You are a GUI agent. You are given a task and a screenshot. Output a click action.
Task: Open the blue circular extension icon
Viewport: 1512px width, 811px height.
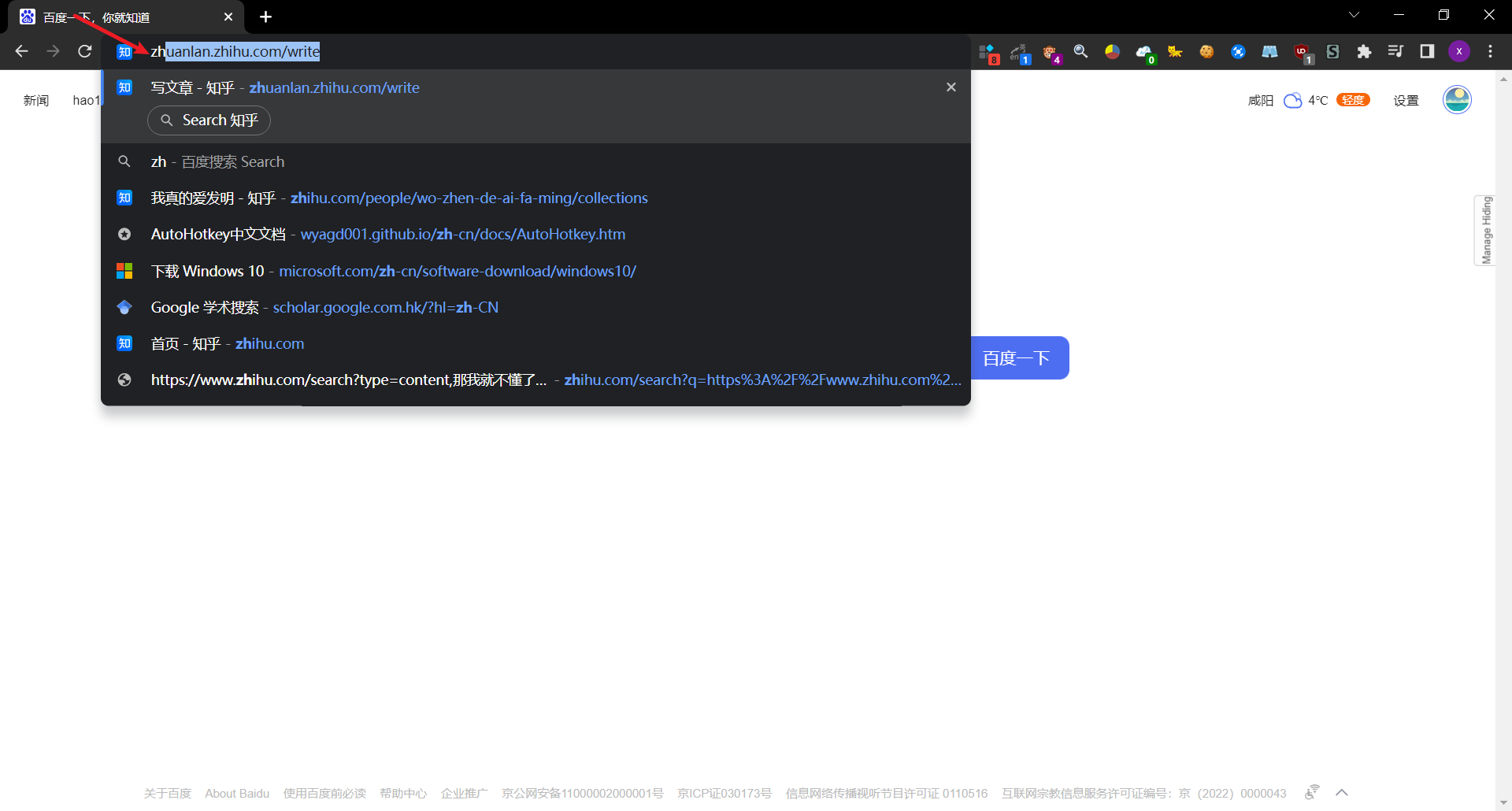(x=1239, y=51)
